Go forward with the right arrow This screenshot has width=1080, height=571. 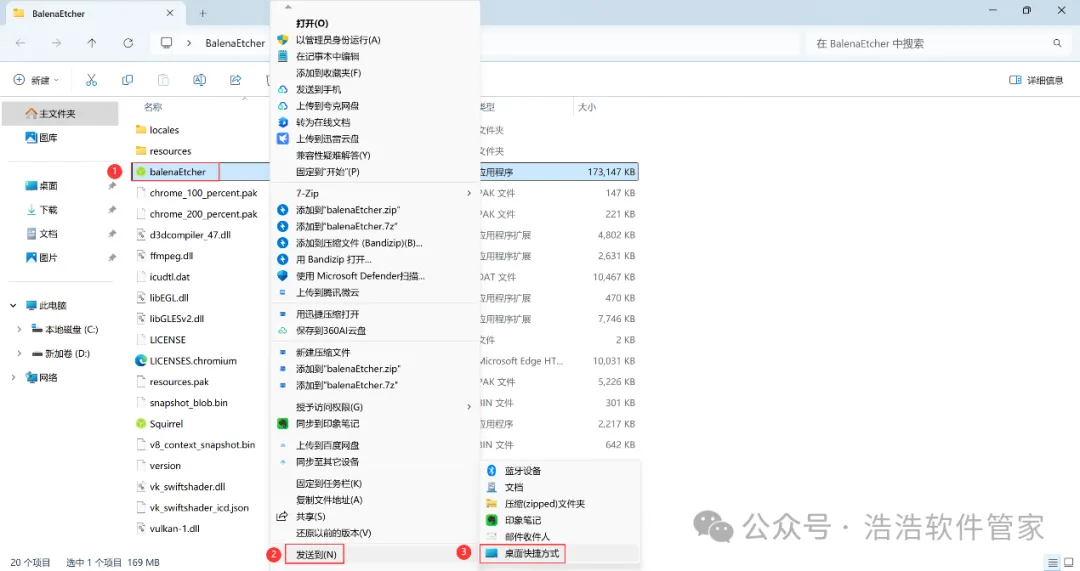tap(56, 43)
